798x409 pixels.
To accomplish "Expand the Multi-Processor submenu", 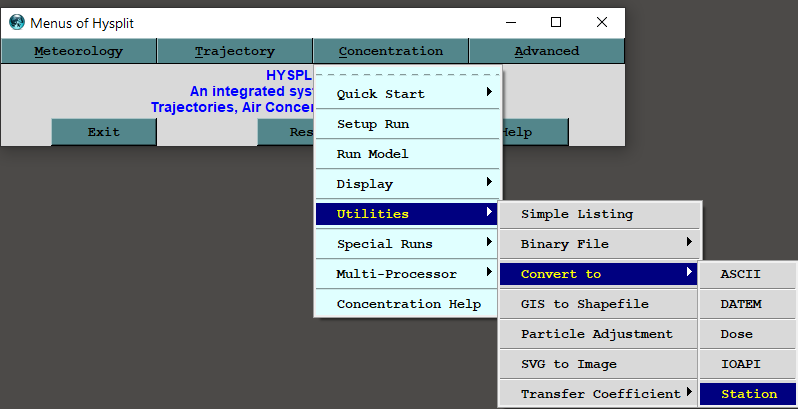I will pos(407,274).
